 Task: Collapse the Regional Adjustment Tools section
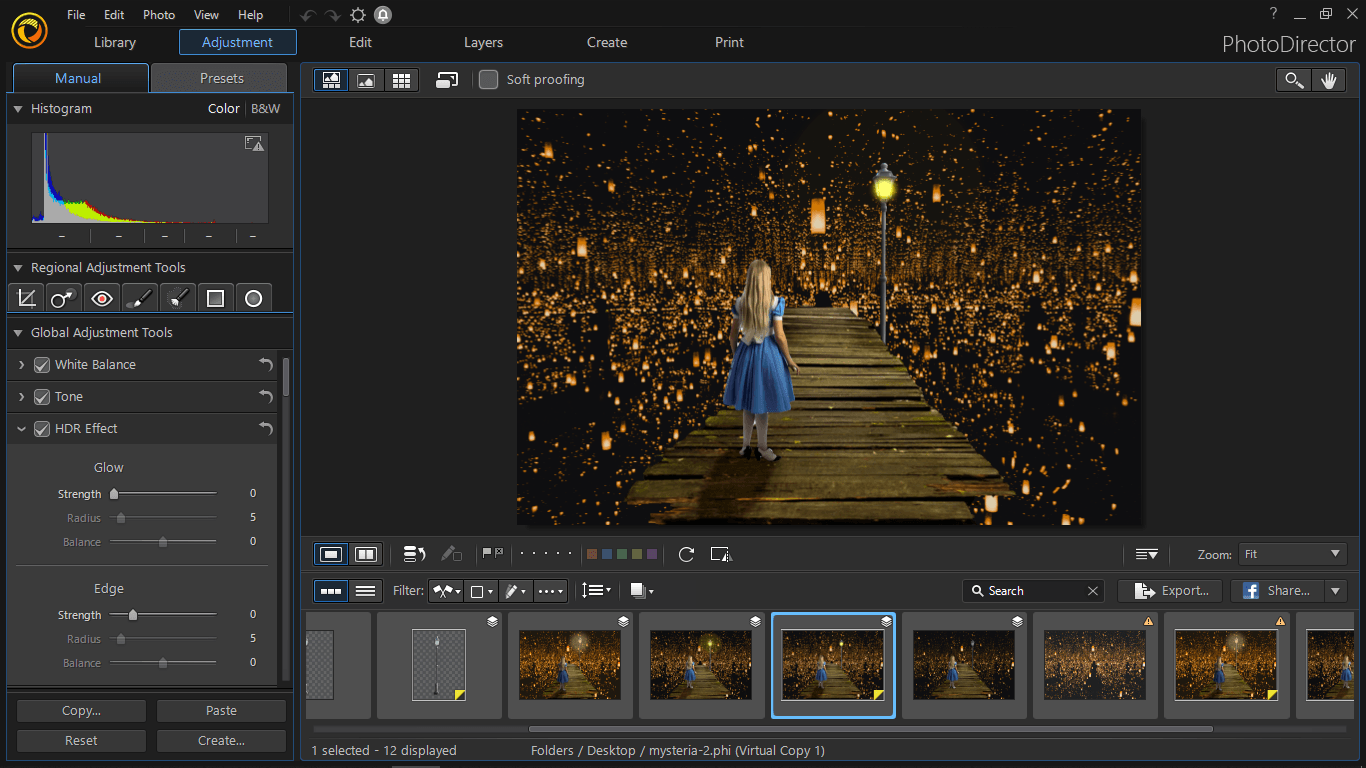tap(18, 268)
